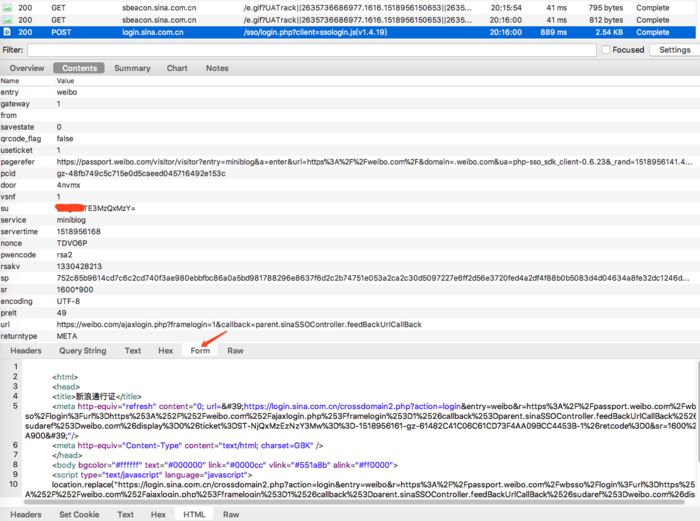Click the service value miniblog
The width and height of the screenshot is (700, 521).
point(71,220)
